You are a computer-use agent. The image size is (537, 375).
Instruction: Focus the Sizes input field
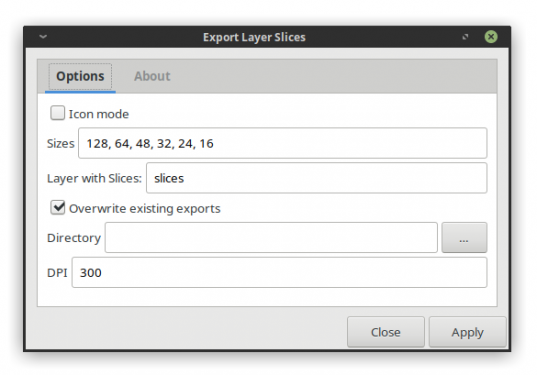click(283, 143)
